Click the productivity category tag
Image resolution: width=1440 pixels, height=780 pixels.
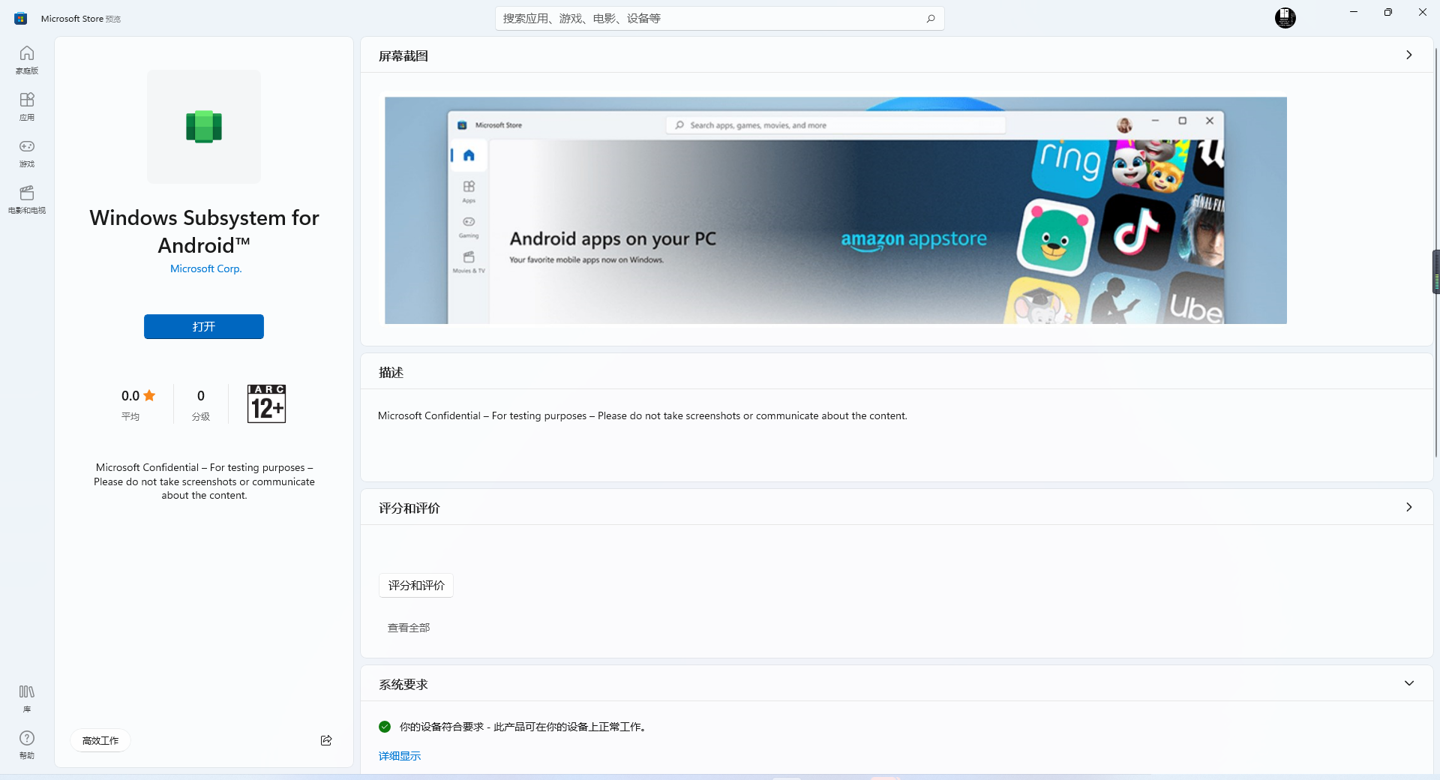(100, 740)
